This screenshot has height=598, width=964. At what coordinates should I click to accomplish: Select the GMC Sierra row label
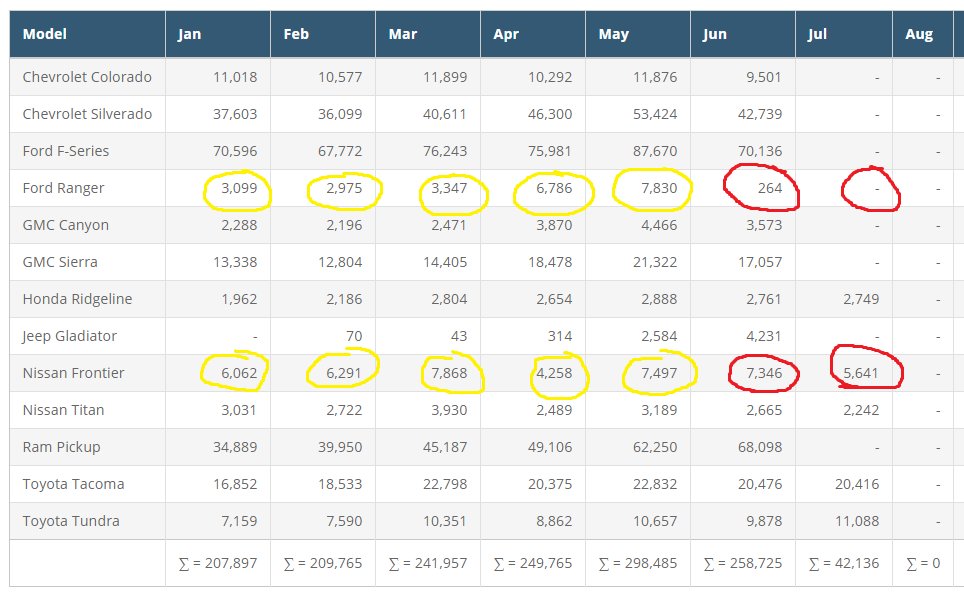pyautogui.click(x=60, y=262)
